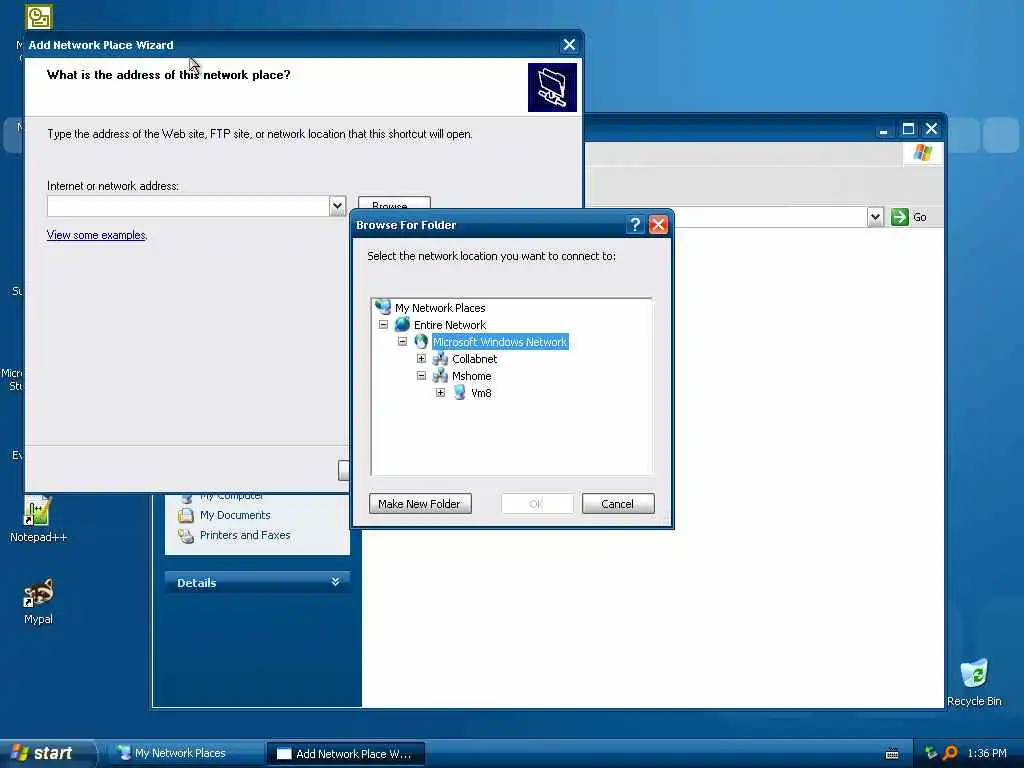Cancel the Browse For Folder dialog
Viewport: 1024px width, 768px height.
pos(618,504)
